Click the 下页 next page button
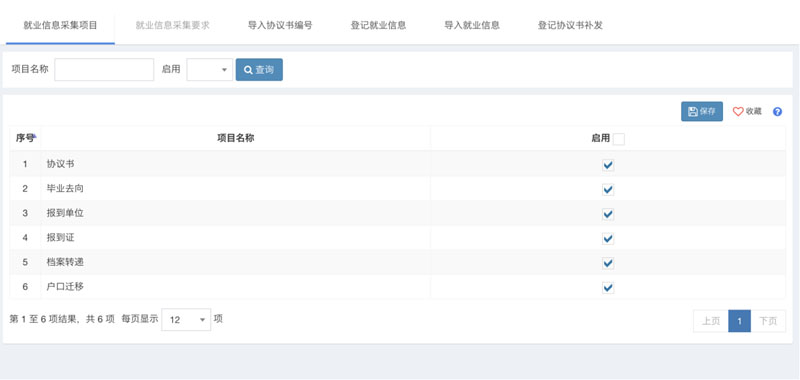The width and height of the screenshot is (800, 380). (768, 321)
